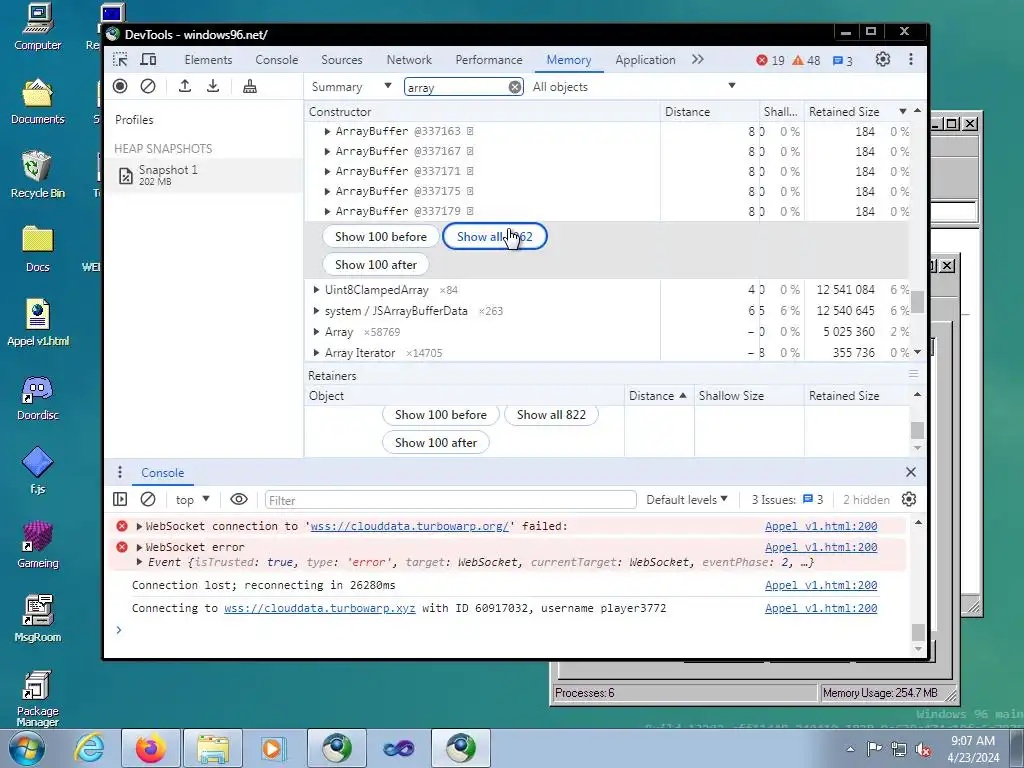1024x768 pixels.
Task: Expand the ArrayBuffer @337179 row
Action: pos(327,211)
